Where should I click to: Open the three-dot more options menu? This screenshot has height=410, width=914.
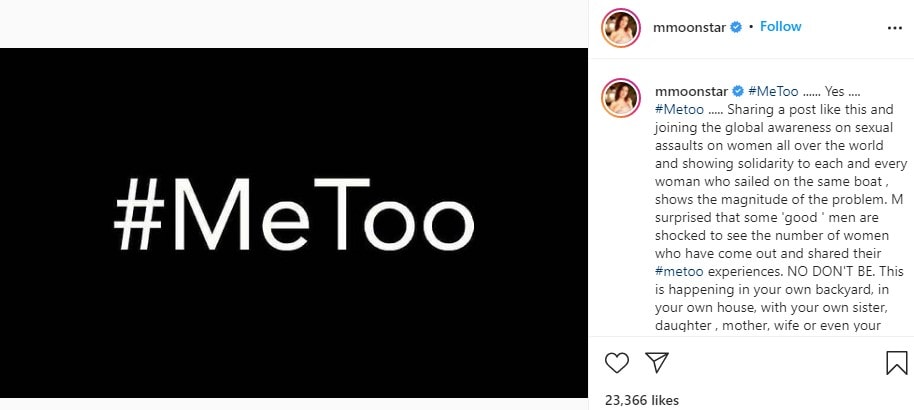894,27
